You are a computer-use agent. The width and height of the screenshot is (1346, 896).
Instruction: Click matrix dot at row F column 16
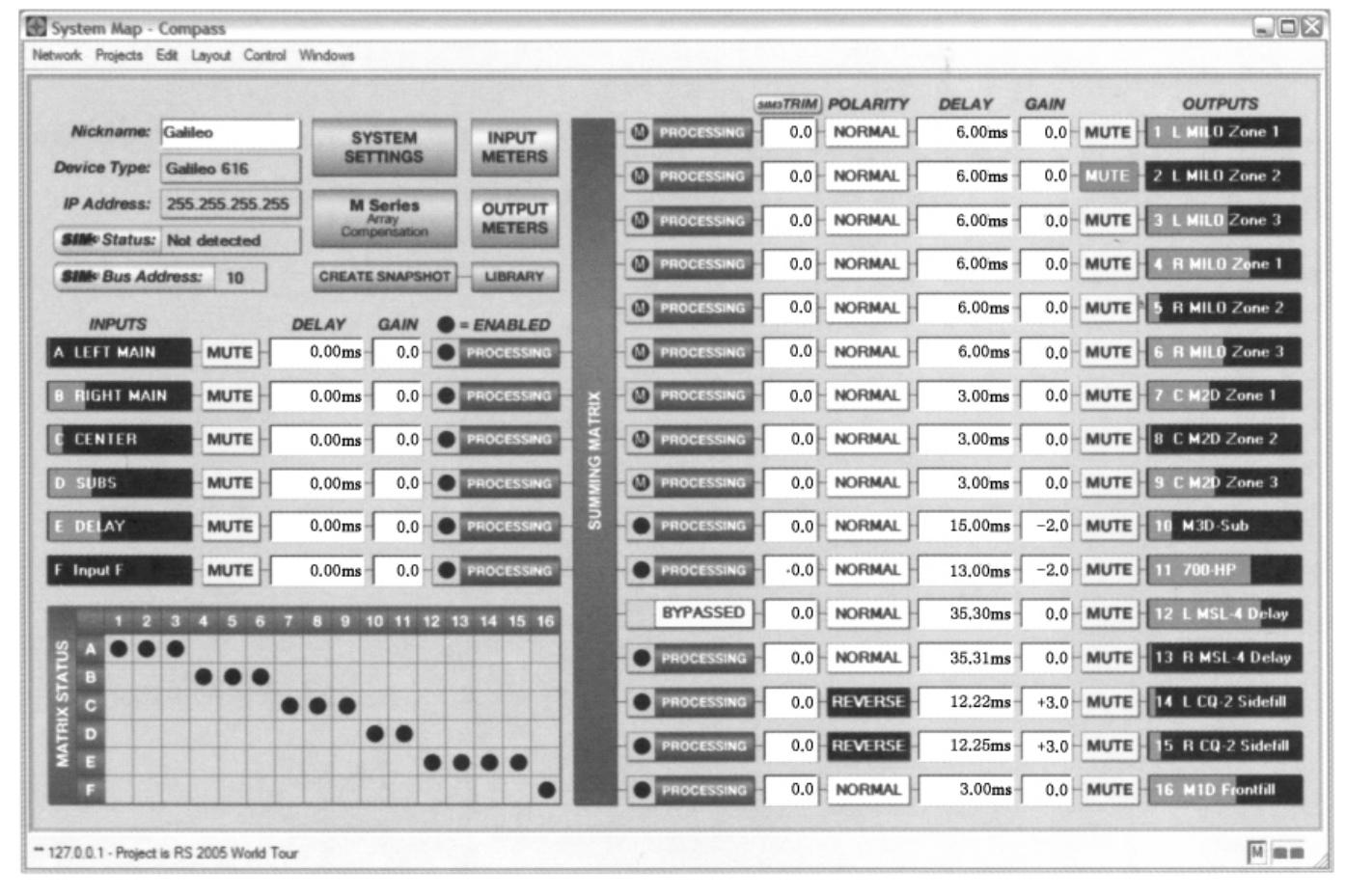[546, 790]
